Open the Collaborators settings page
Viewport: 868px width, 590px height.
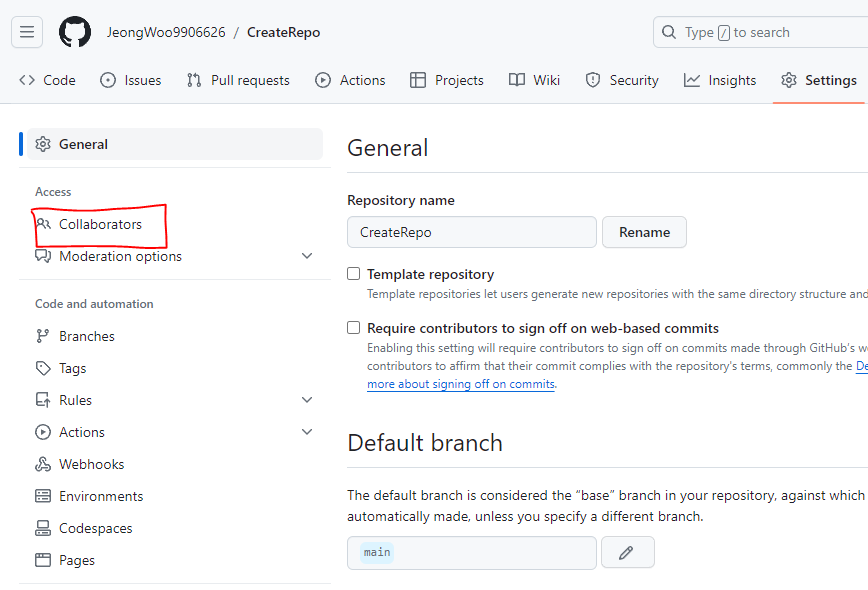pyautogui.click(x=100, y=224)
